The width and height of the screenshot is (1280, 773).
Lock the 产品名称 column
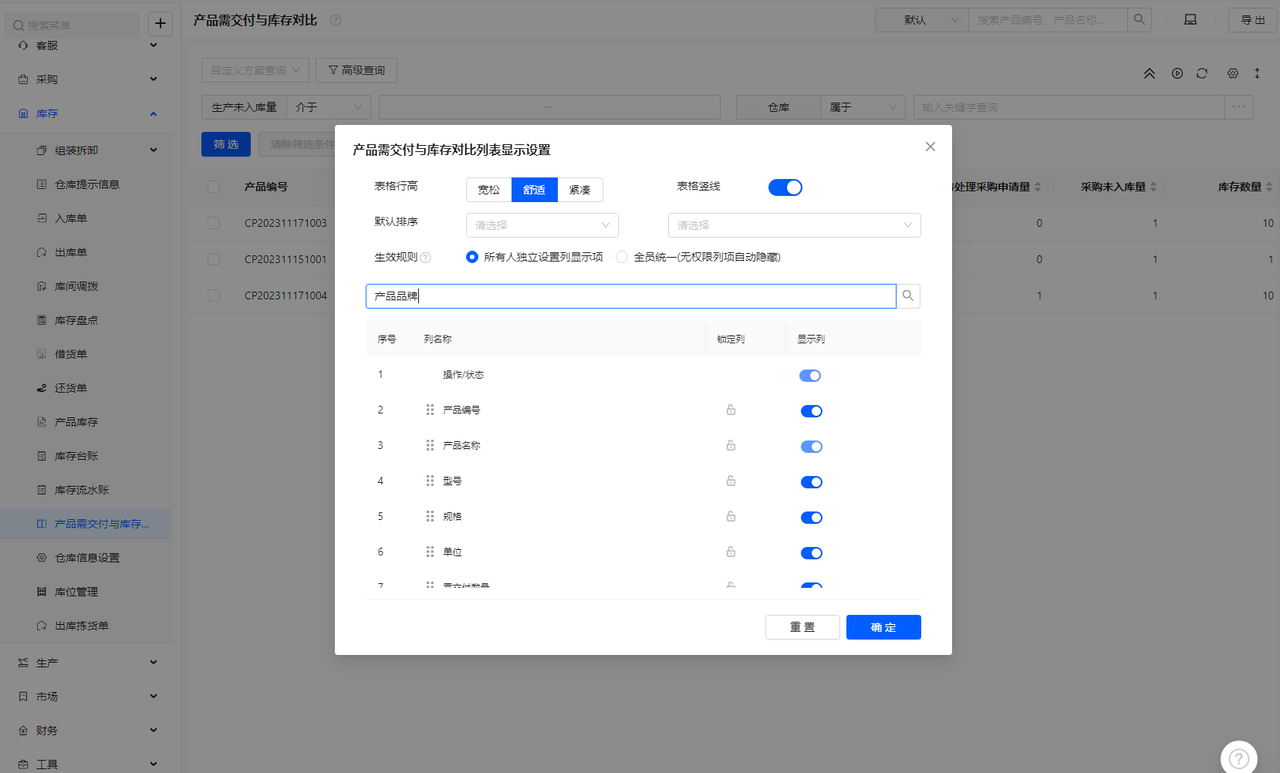pyautogui.click(x=731, y=445)
